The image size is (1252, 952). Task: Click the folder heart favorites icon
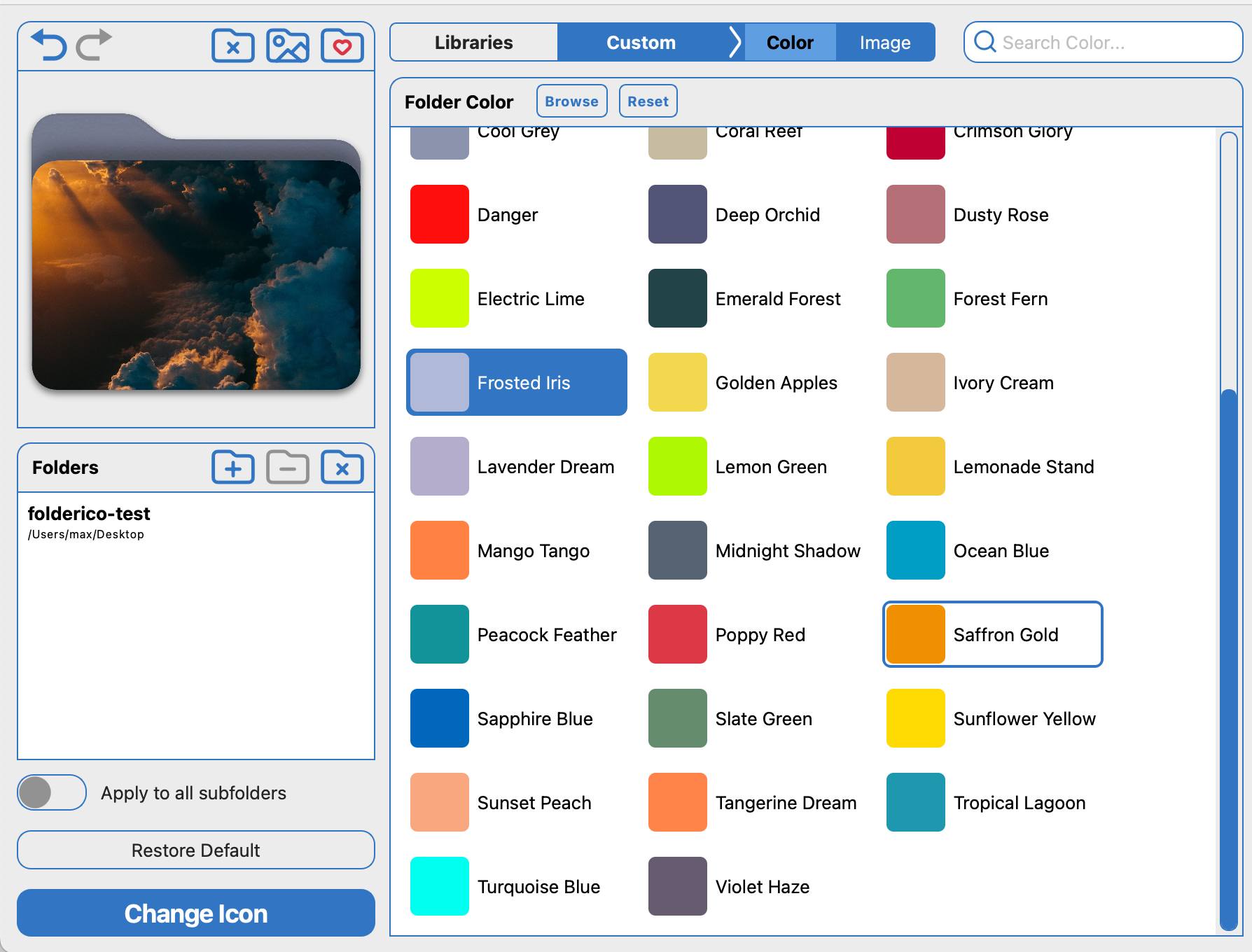(342, 46)
